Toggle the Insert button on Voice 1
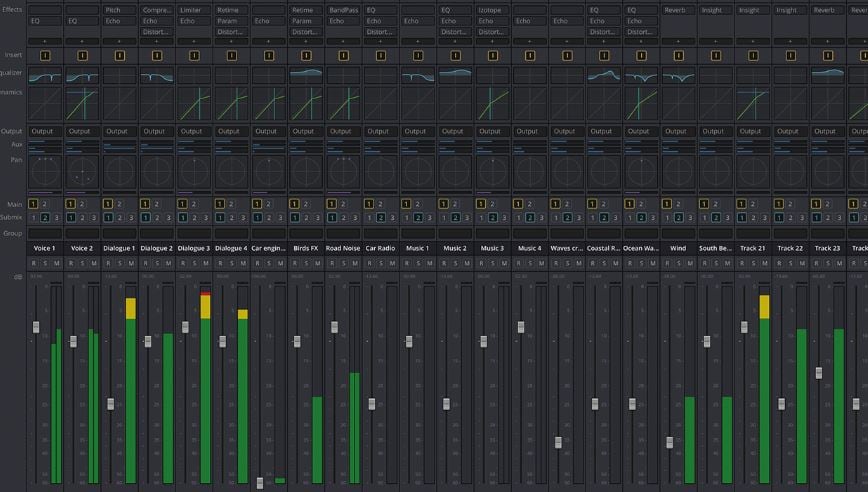The image size is (868, 492). (x=45, y=55)
